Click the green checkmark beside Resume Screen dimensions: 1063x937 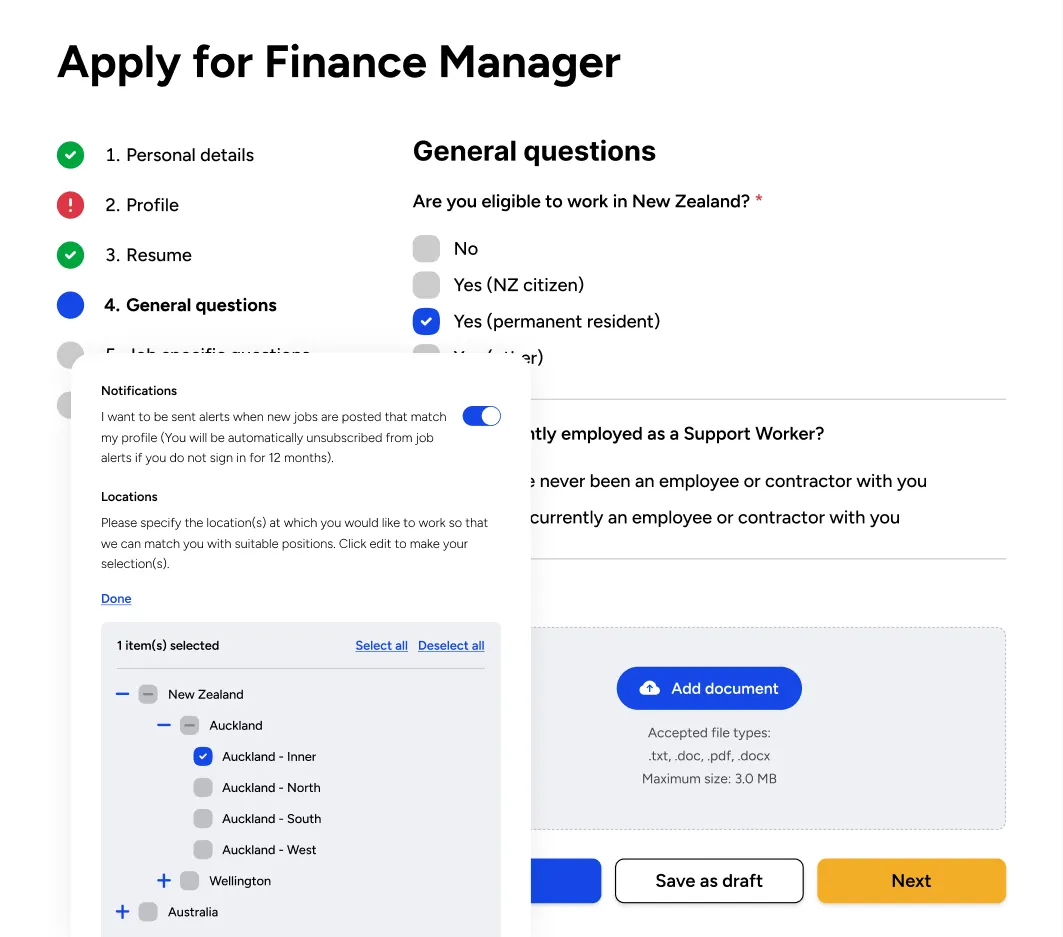click(x=70, y=255)
